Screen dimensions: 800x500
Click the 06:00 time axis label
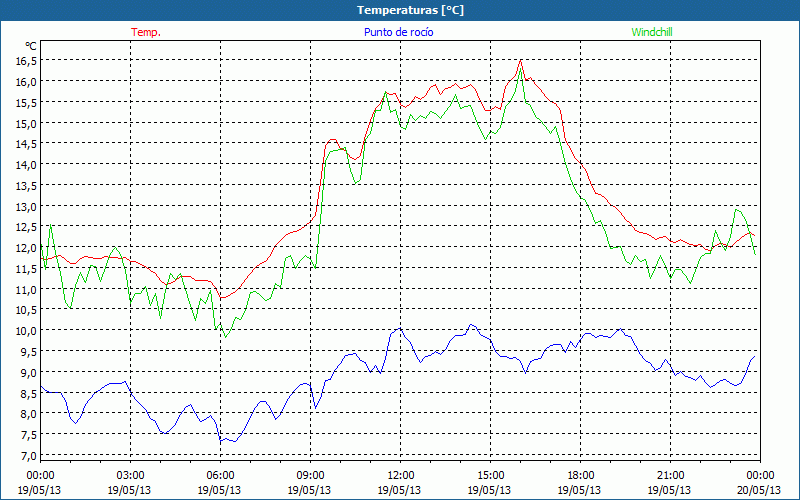[220, 476]
